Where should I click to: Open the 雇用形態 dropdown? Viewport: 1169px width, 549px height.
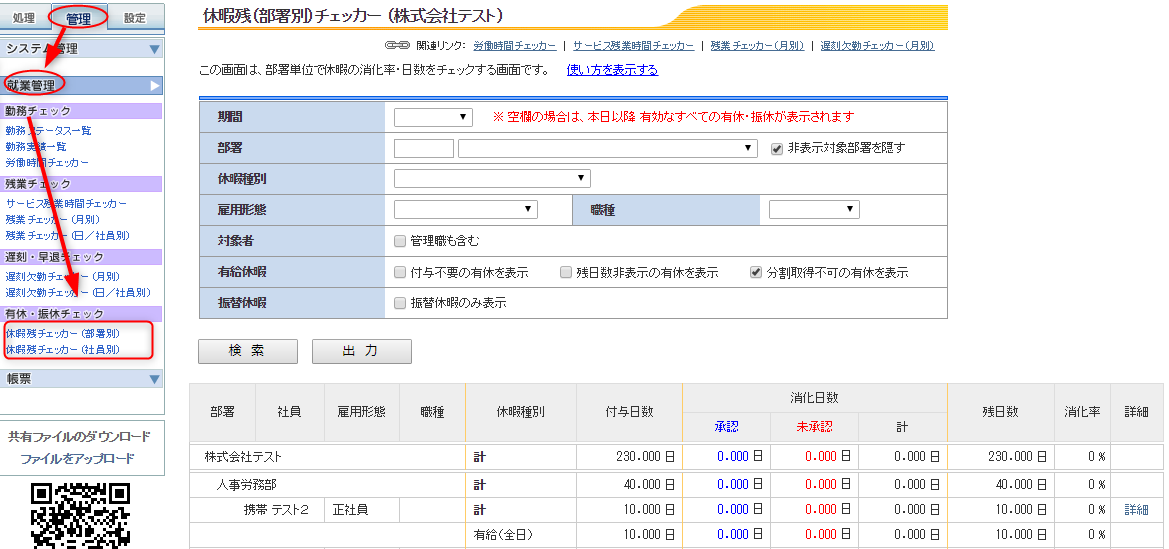[465, 210]
